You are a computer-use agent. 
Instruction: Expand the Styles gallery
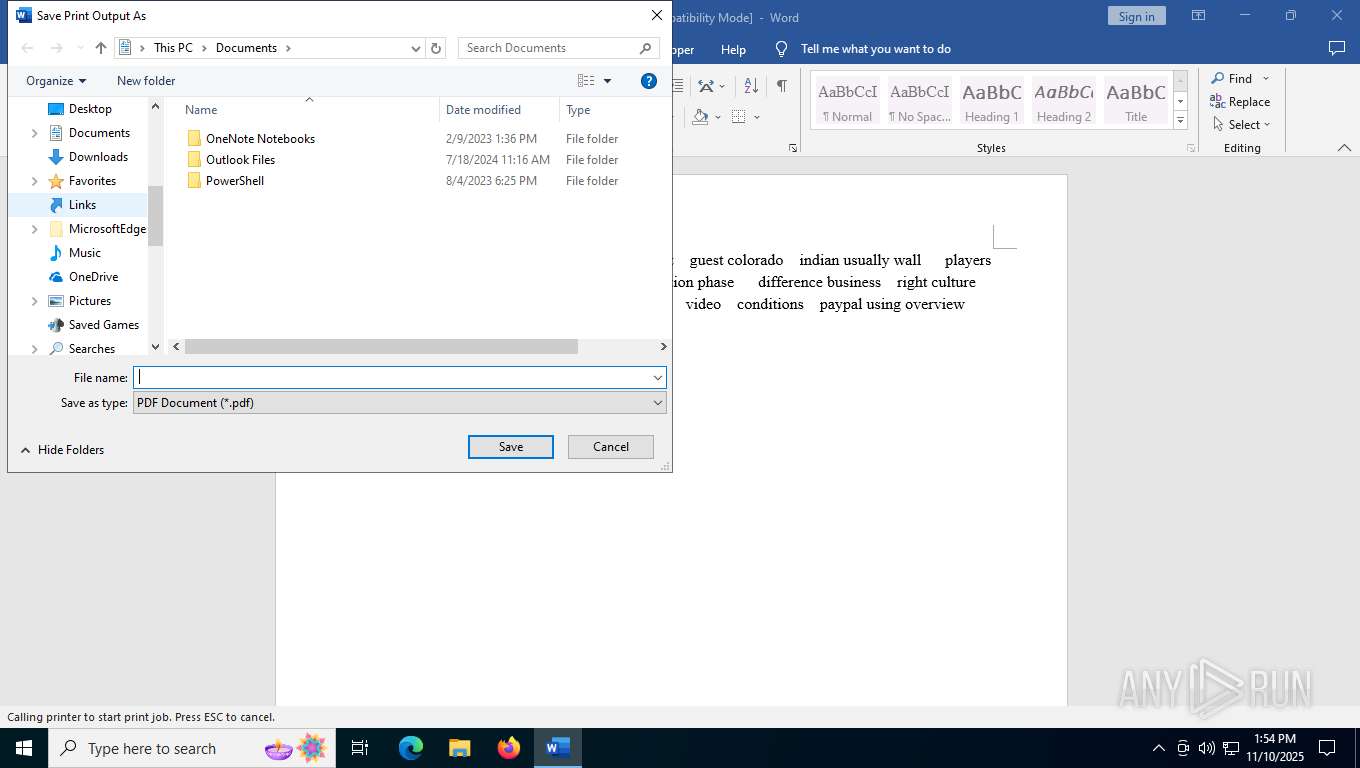pos(1180,120)
